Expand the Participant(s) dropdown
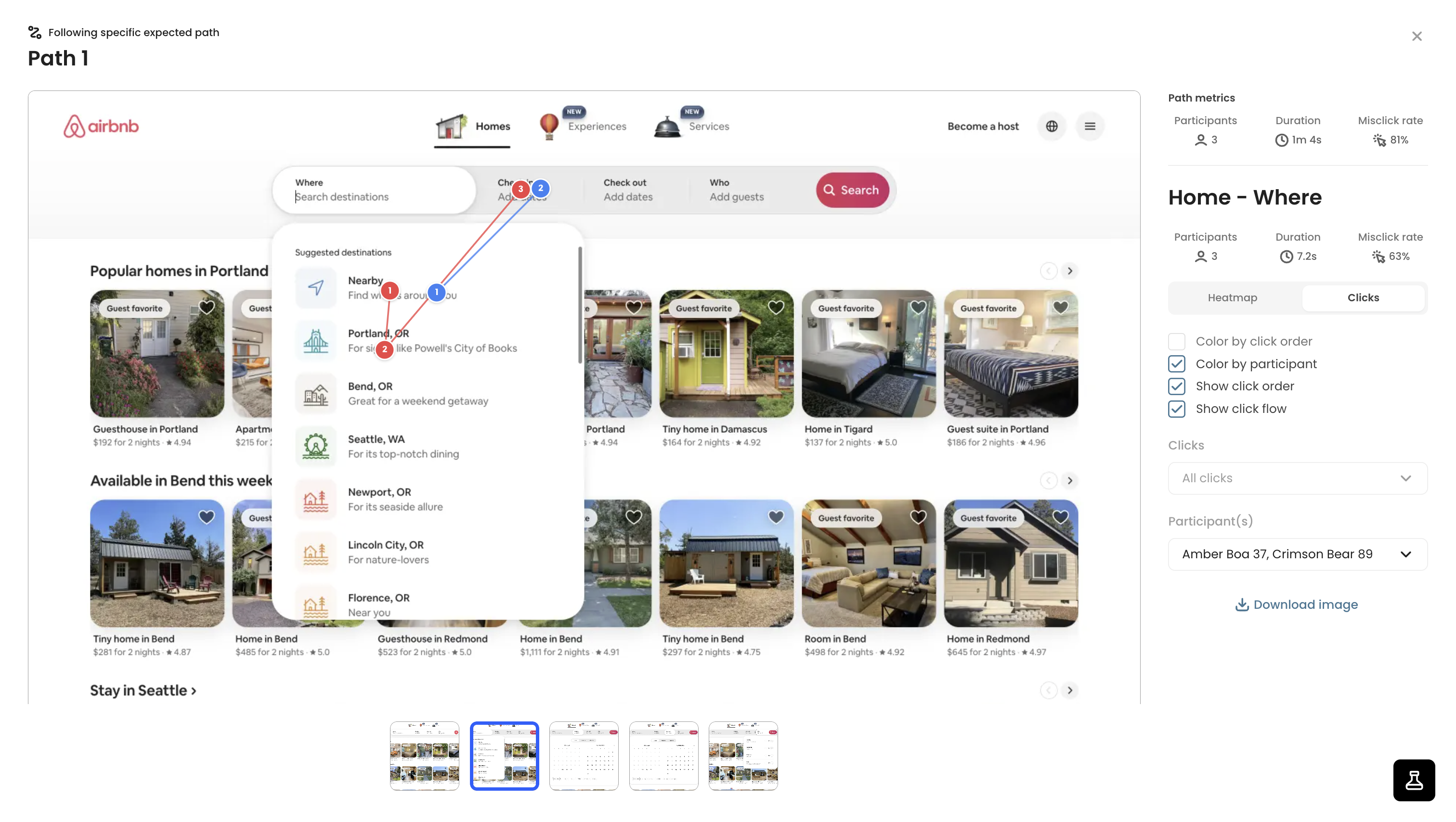Screen dimensions: 1456x822 (x=1297, y=554)
